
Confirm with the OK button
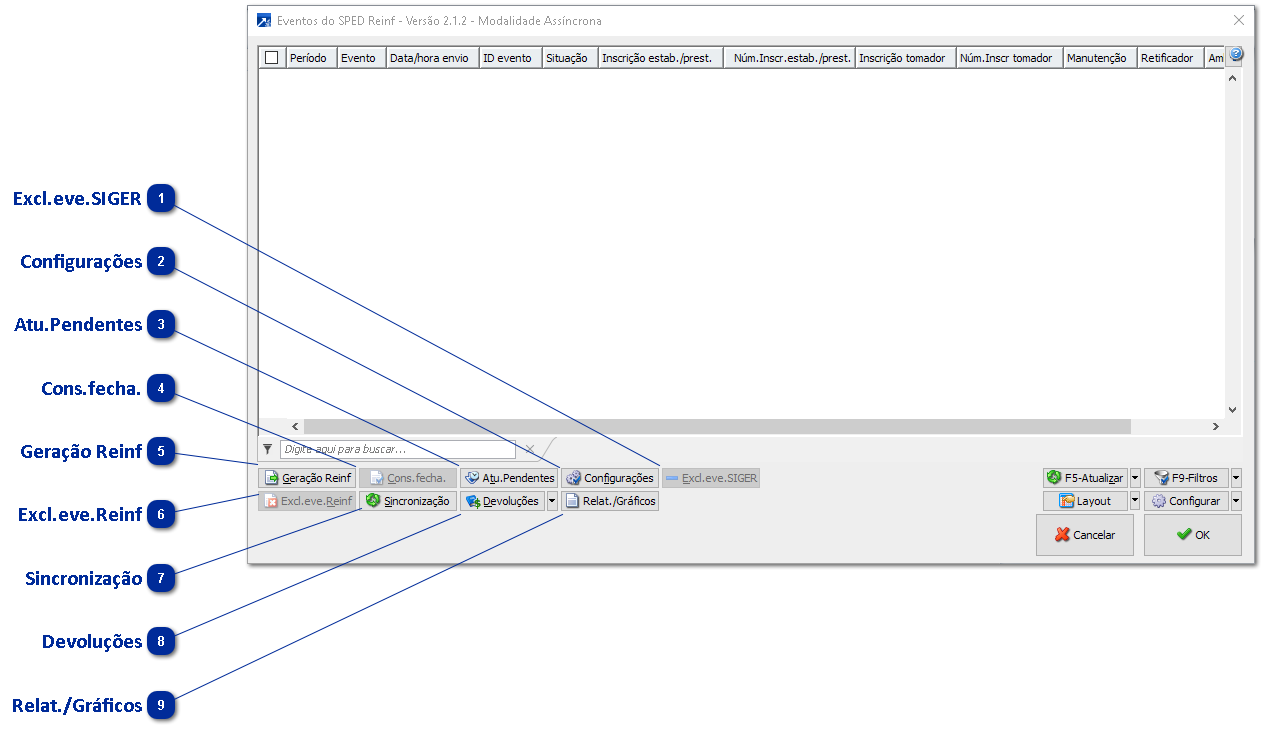1193,535
